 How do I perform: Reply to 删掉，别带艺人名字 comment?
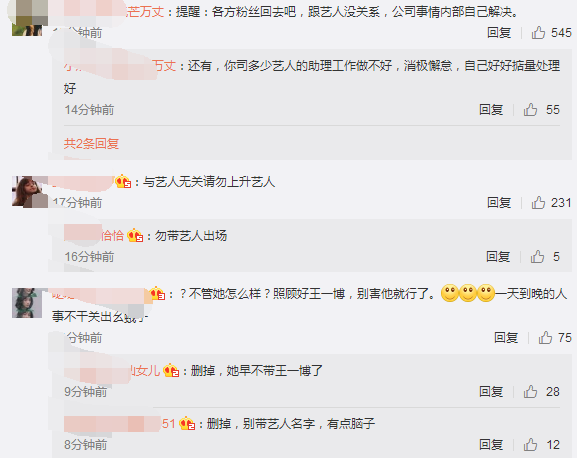(491, 445)
